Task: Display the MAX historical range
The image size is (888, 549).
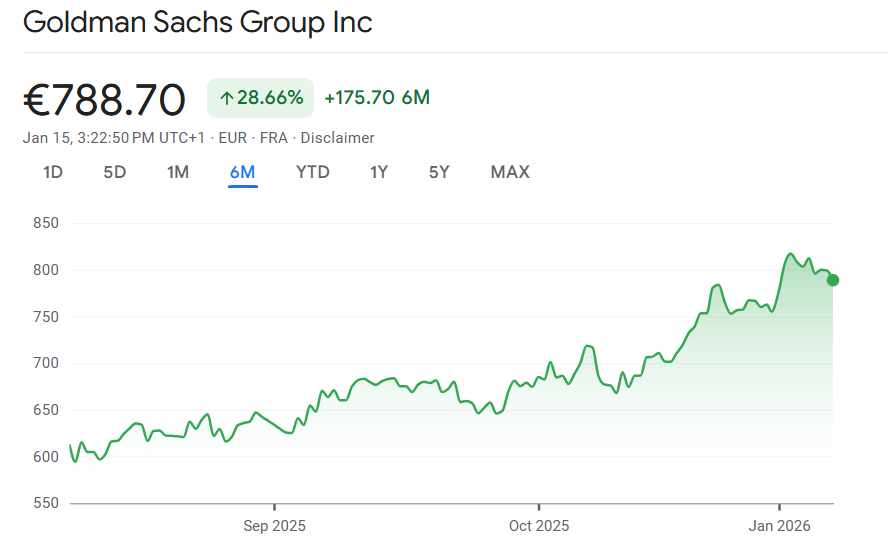Action: tap(510, 172)
